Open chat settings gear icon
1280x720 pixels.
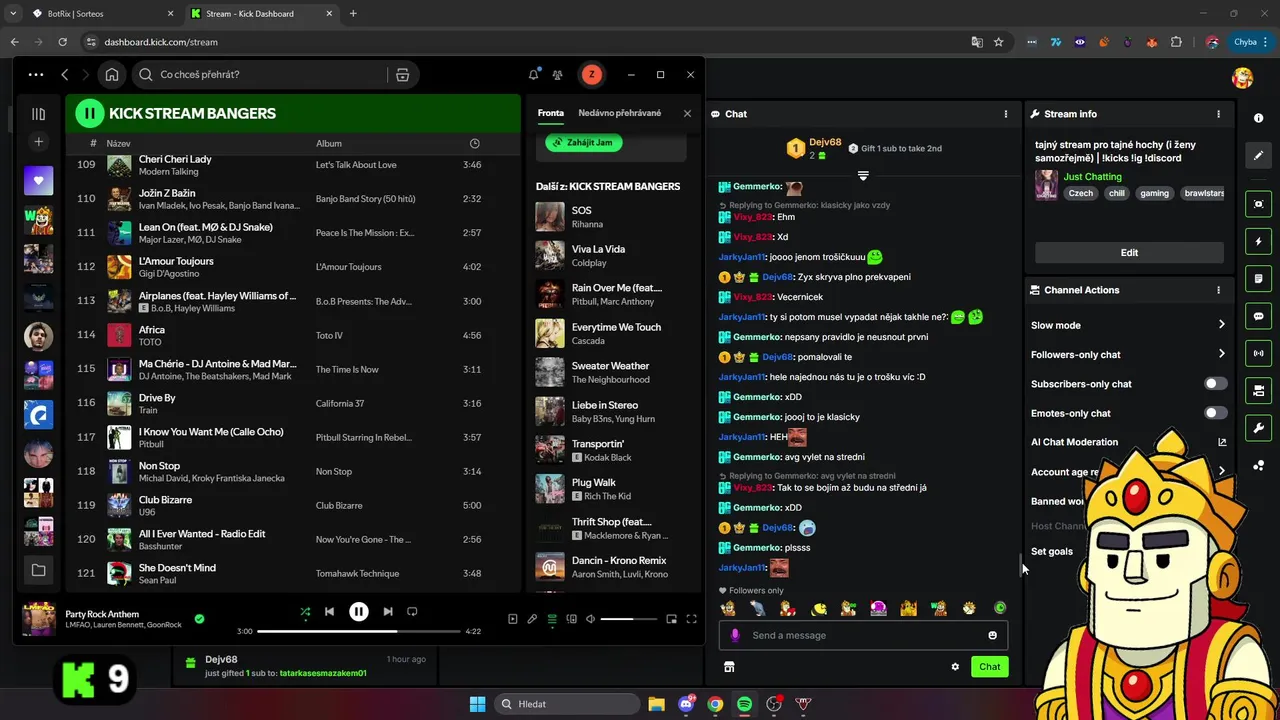point(955,667)
